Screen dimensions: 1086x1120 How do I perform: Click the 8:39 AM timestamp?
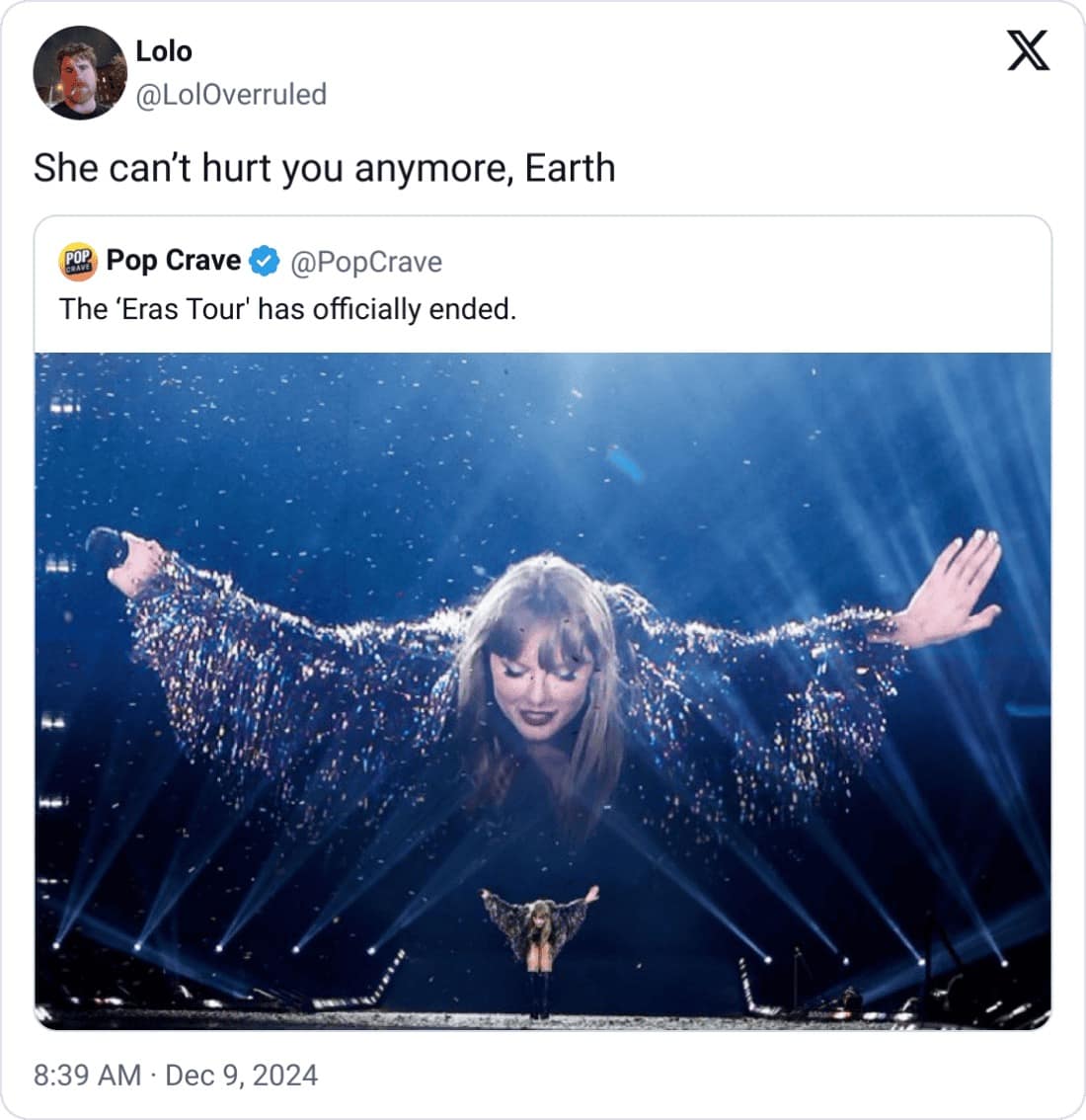(x=87, y=1075)
